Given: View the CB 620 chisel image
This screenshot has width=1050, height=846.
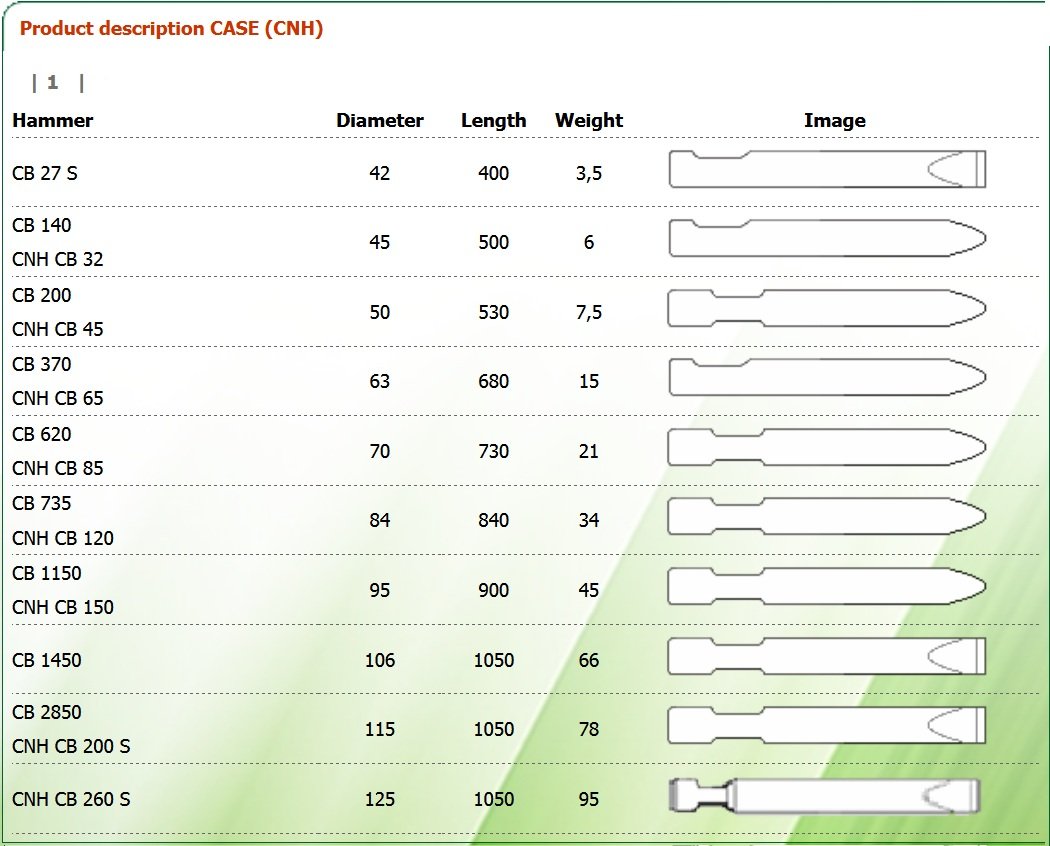Looking at the screenshot, I should (828, 447).
